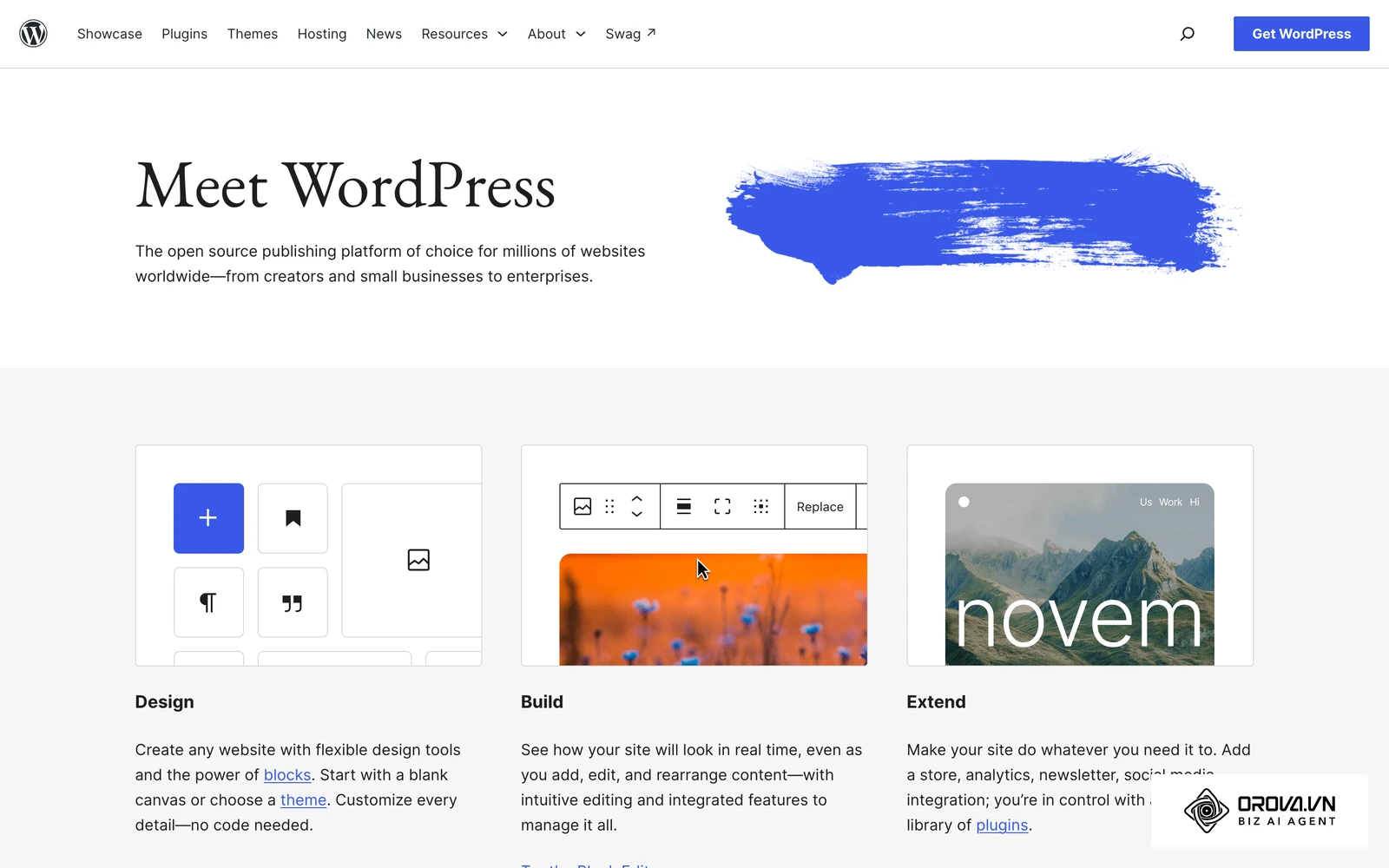Screen dimensions: 1389x868
Task: Open the Hosting menu item
Action: (322, 34)
